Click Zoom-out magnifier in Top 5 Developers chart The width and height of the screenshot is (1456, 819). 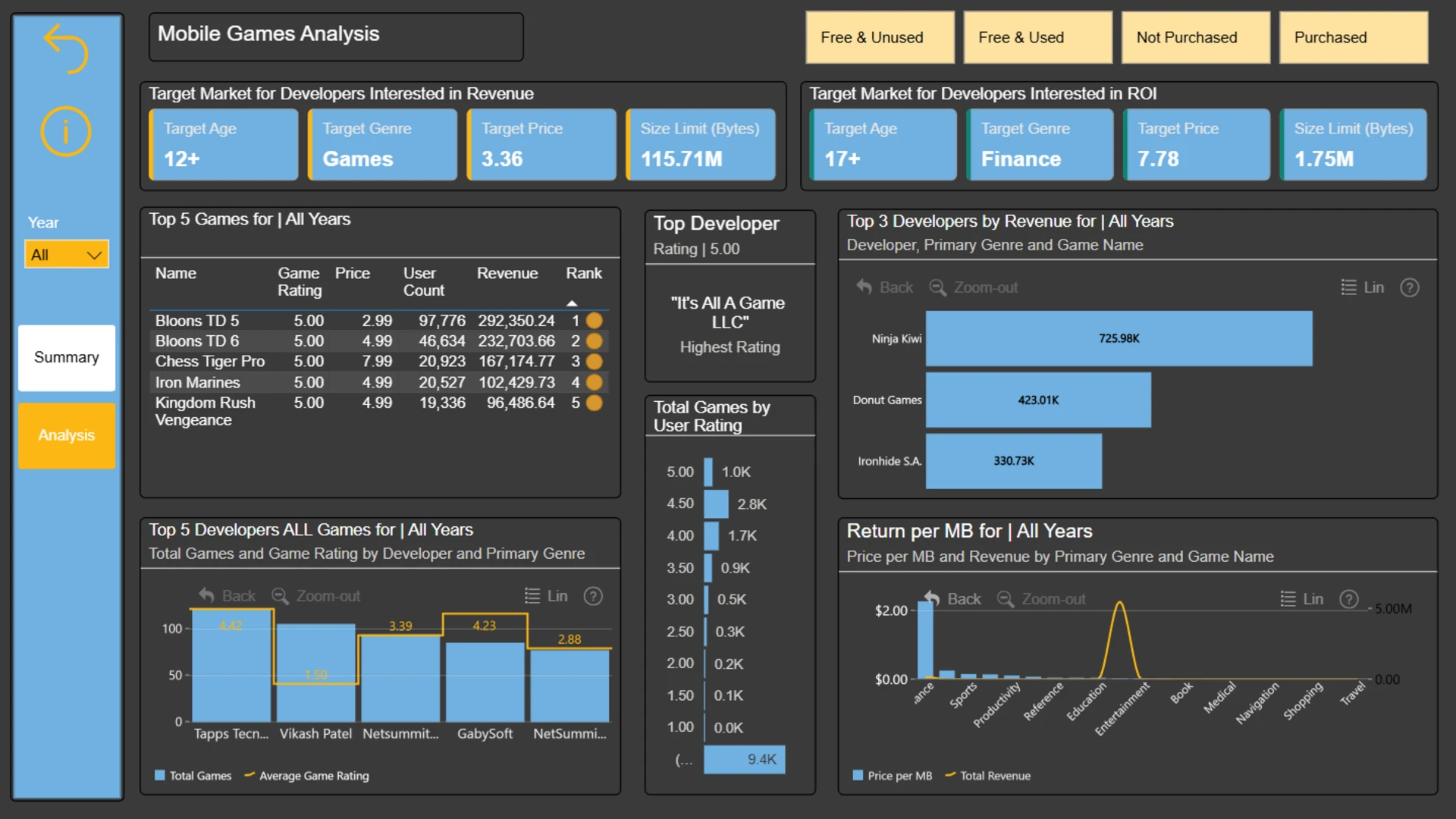(x=280, y=596)
